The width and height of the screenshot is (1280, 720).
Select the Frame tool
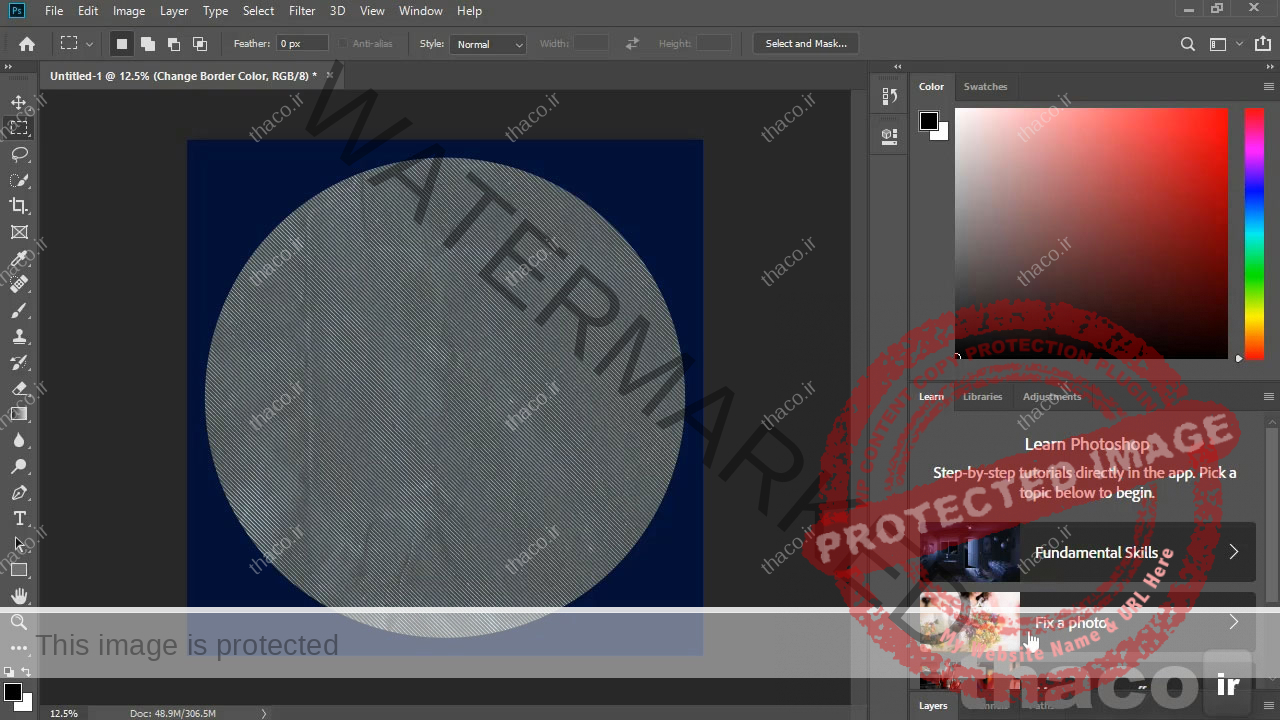coord(19,232)
